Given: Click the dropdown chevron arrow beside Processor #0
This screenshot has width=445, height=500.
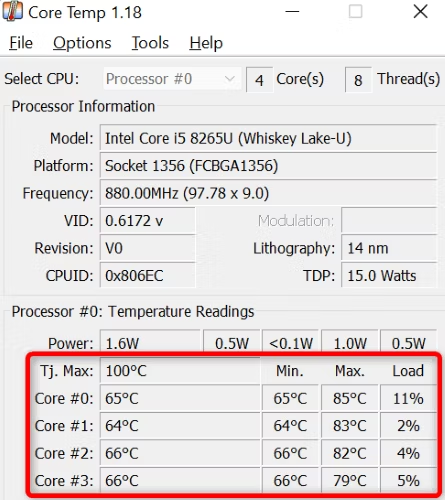Looking at the screenshot, I should click(x=229, y=79).
